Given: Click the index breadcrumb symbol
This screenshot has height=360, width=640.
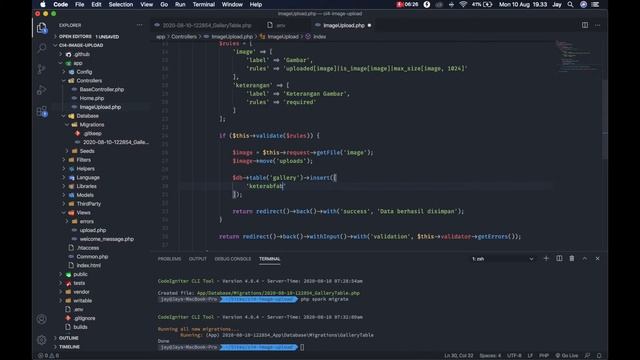Looking at the screenshot, I should [319, 37].
